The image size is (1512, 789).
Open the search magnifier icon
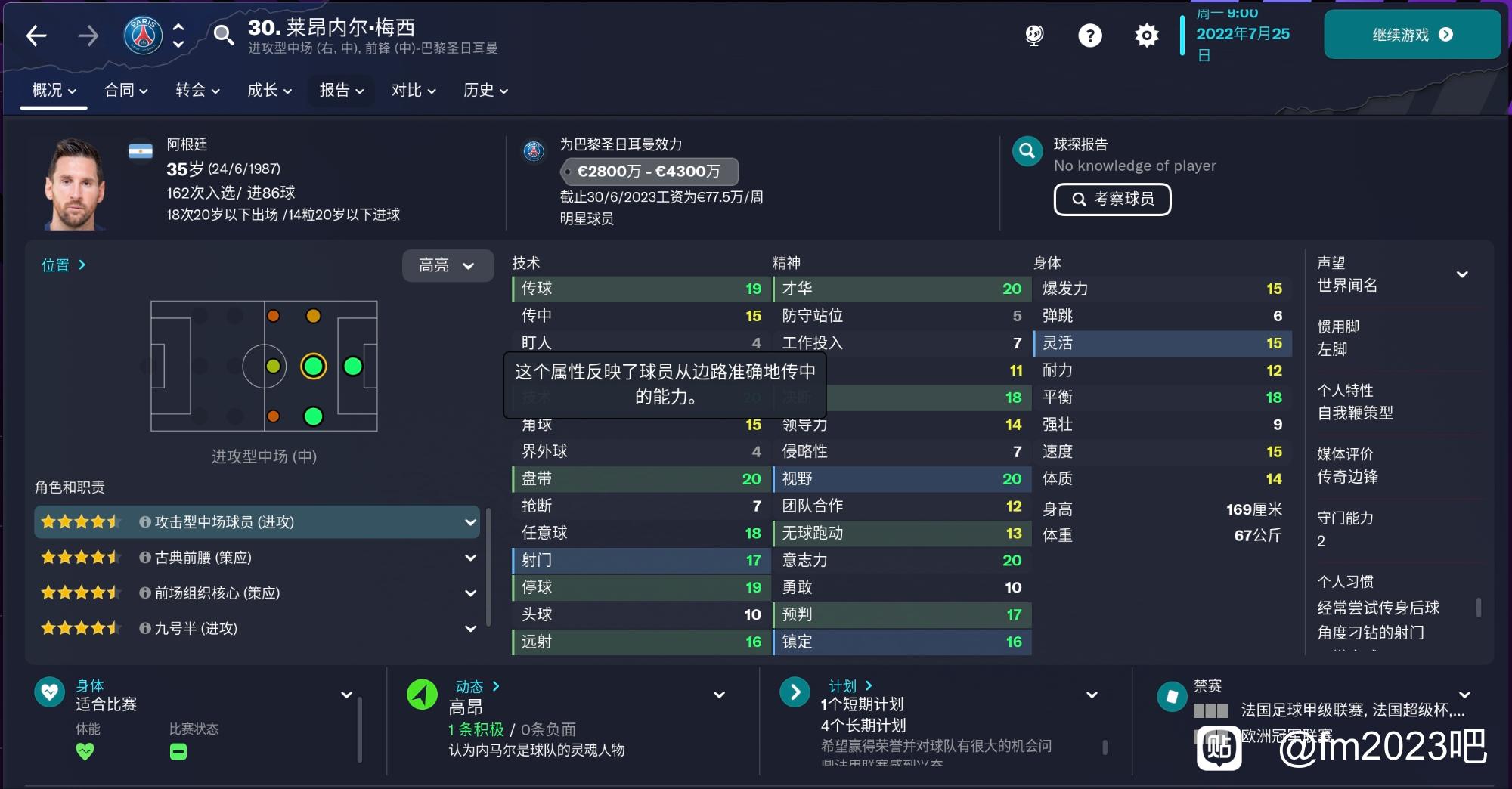(x=223, y=35)
